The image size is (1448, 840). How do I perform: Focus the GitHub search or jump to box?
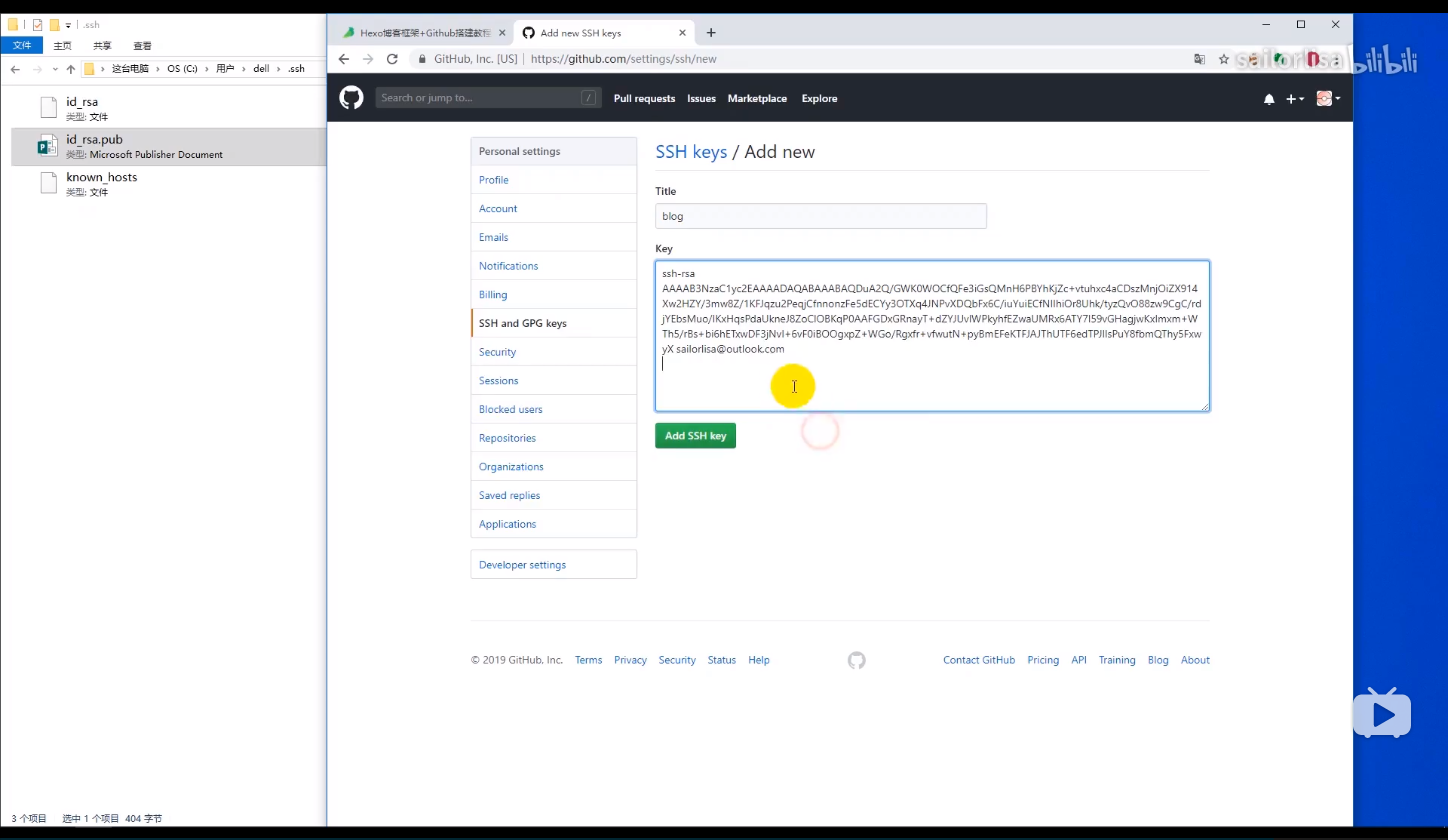[x=488, y=98]
